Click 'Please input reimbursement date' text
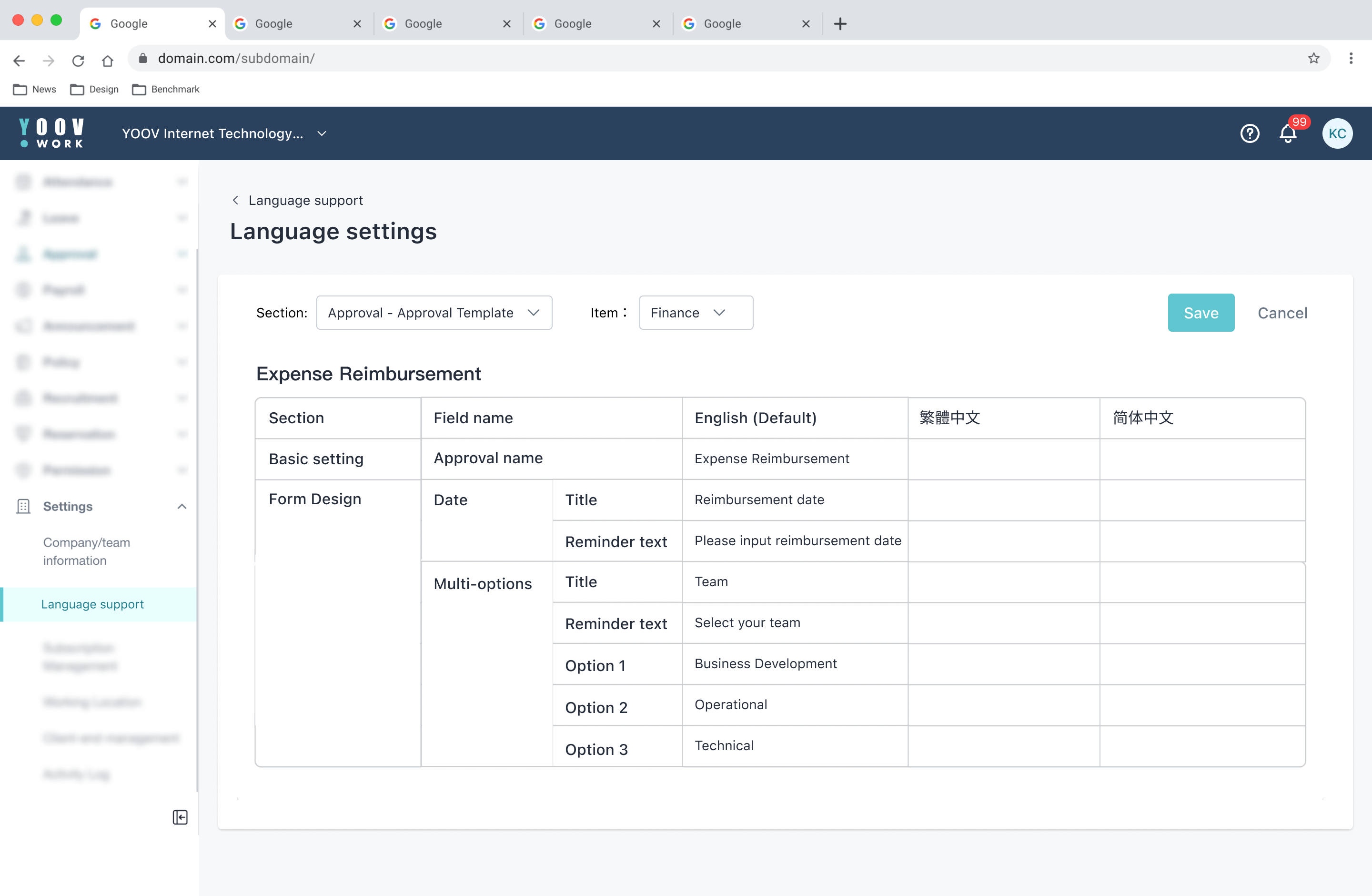The width and height of the screenshot is (1372, 896). [x=798, y=541]
